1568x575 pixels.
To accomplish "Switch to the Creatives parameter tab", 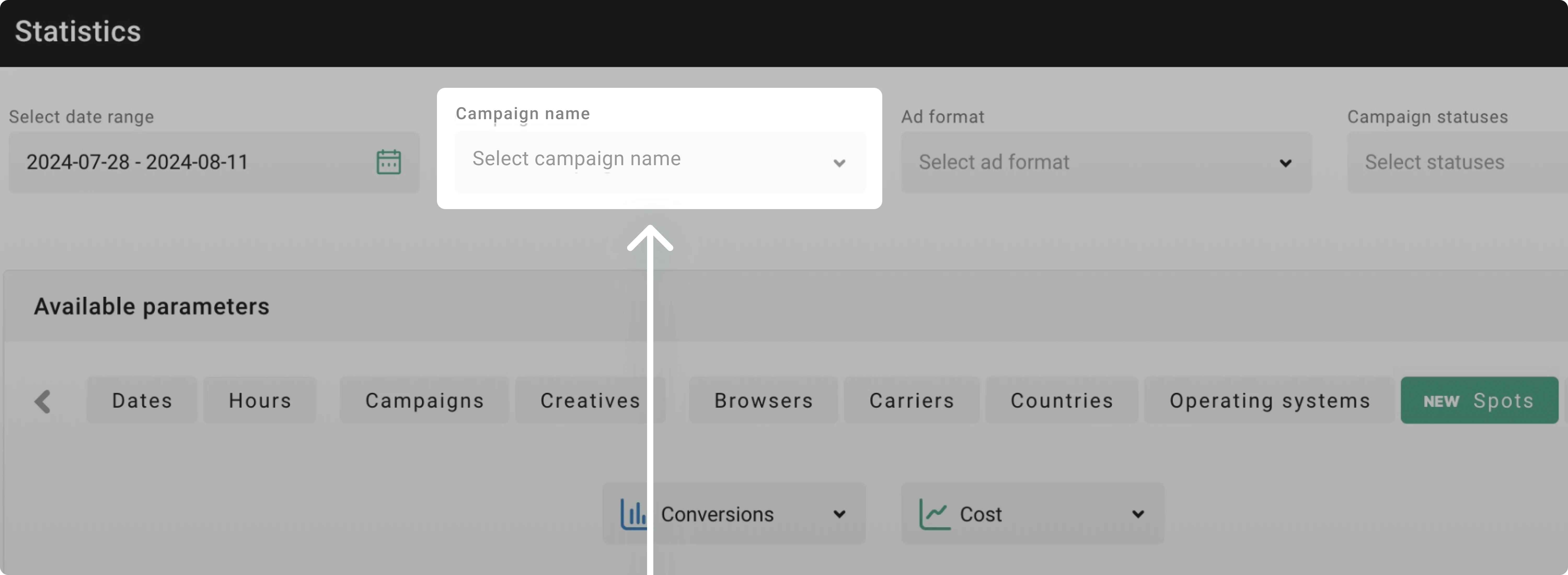I will [589, 400].
